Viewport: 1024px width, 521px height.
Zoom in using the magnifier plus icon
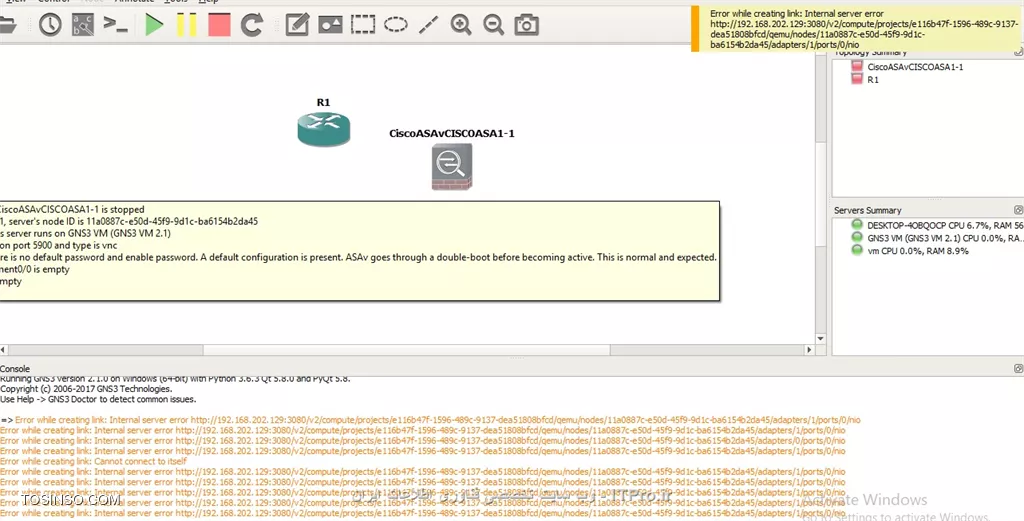tap(461, 25)
